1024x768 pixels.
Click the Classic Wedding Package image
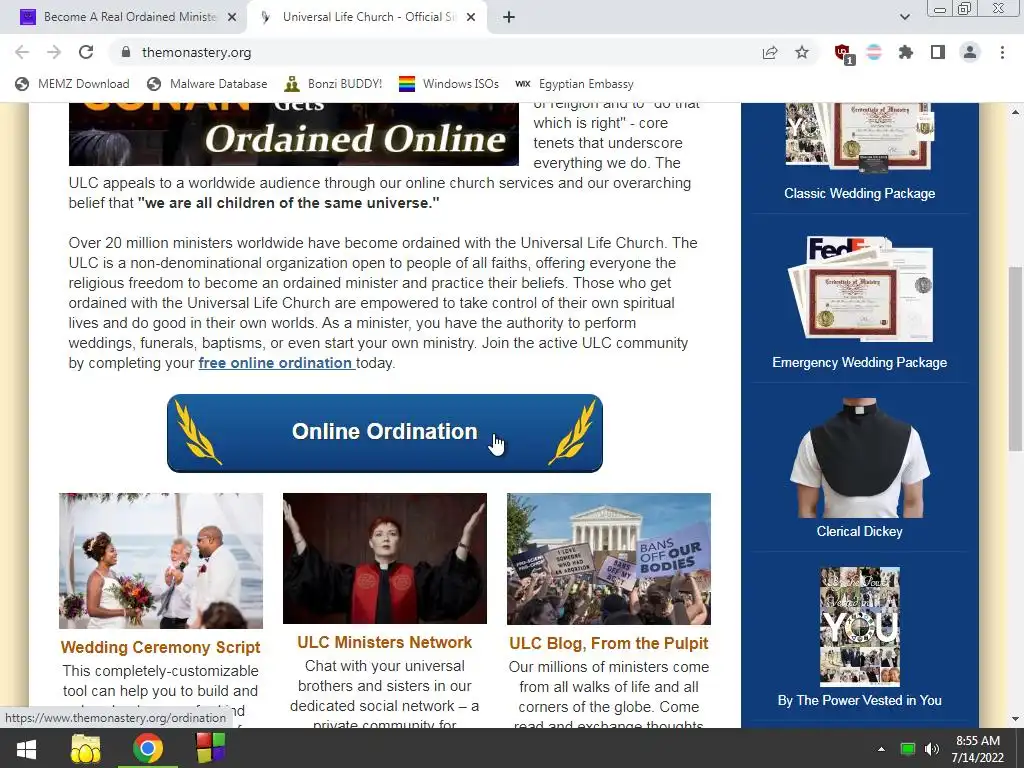click(x=859, y=137)
